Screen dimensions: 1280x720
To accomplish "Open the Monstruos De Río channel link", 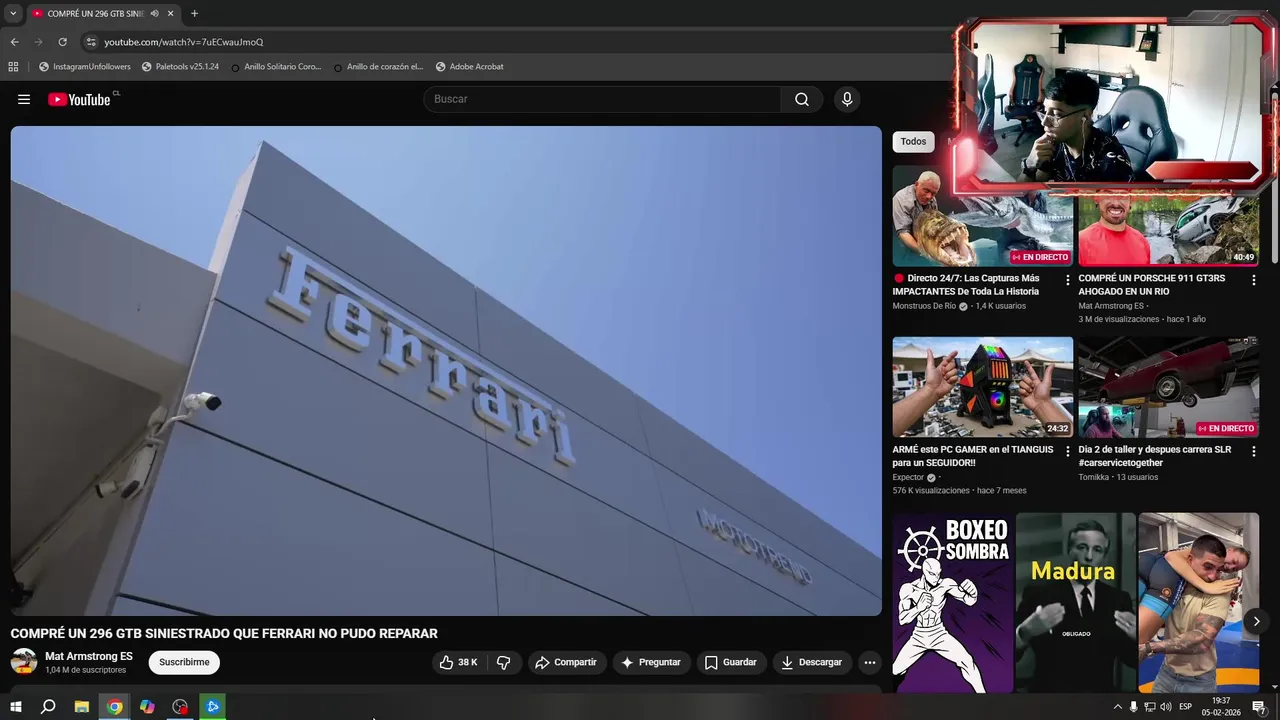I will tap(924, 306).
